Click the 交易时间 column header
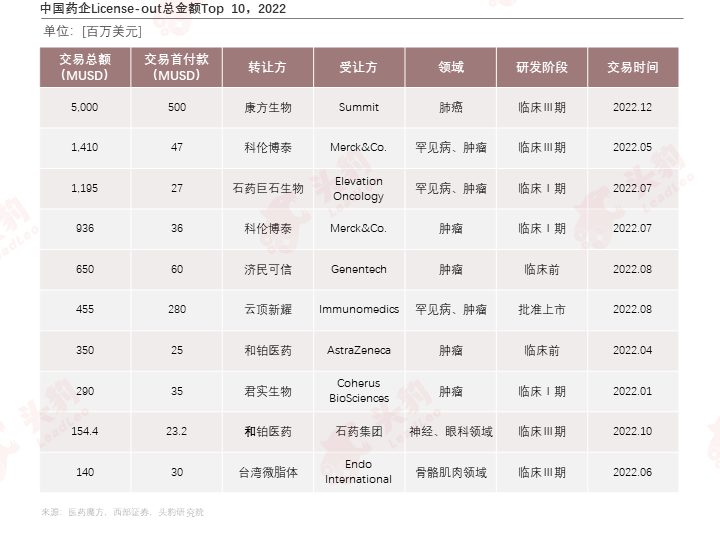This screenshot has width=720, height=539. 633,67
